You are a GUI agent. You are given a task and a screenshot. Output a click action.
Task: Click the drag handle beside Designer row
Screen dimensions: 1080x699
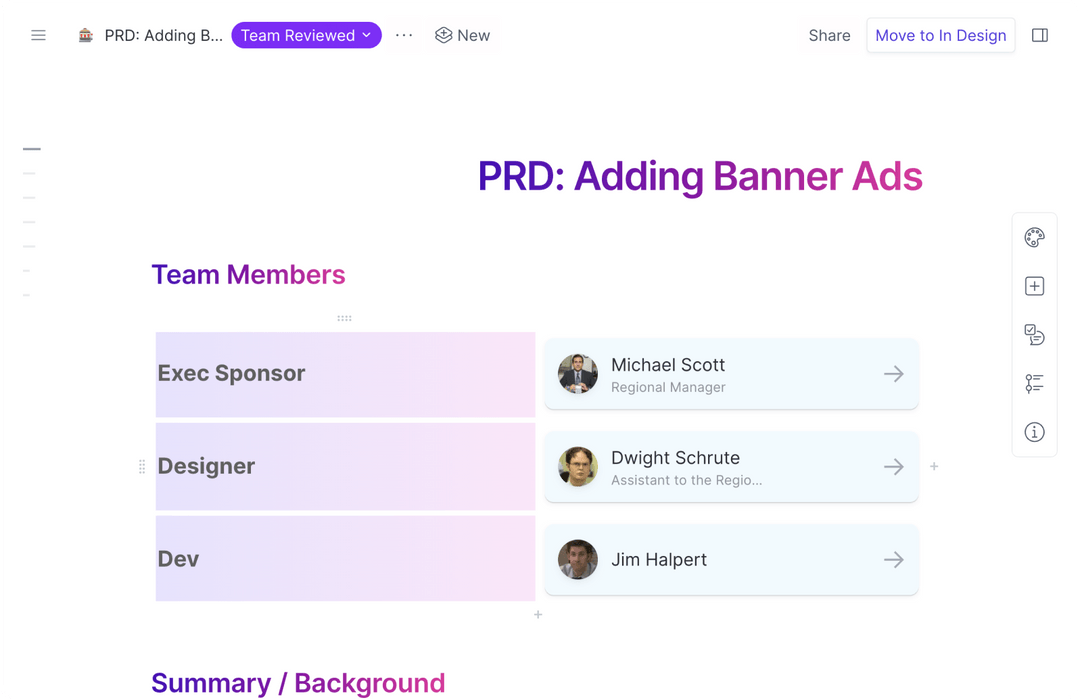click(x=142, y=467)
